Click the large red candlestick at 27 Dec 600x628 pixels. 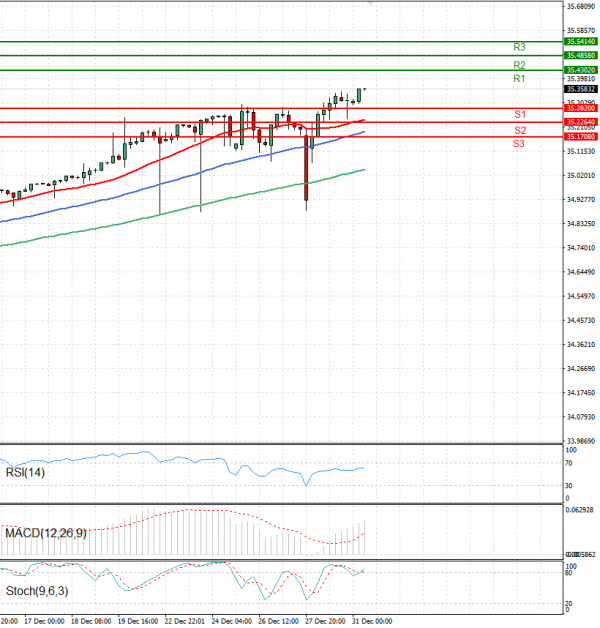[306, 168]
